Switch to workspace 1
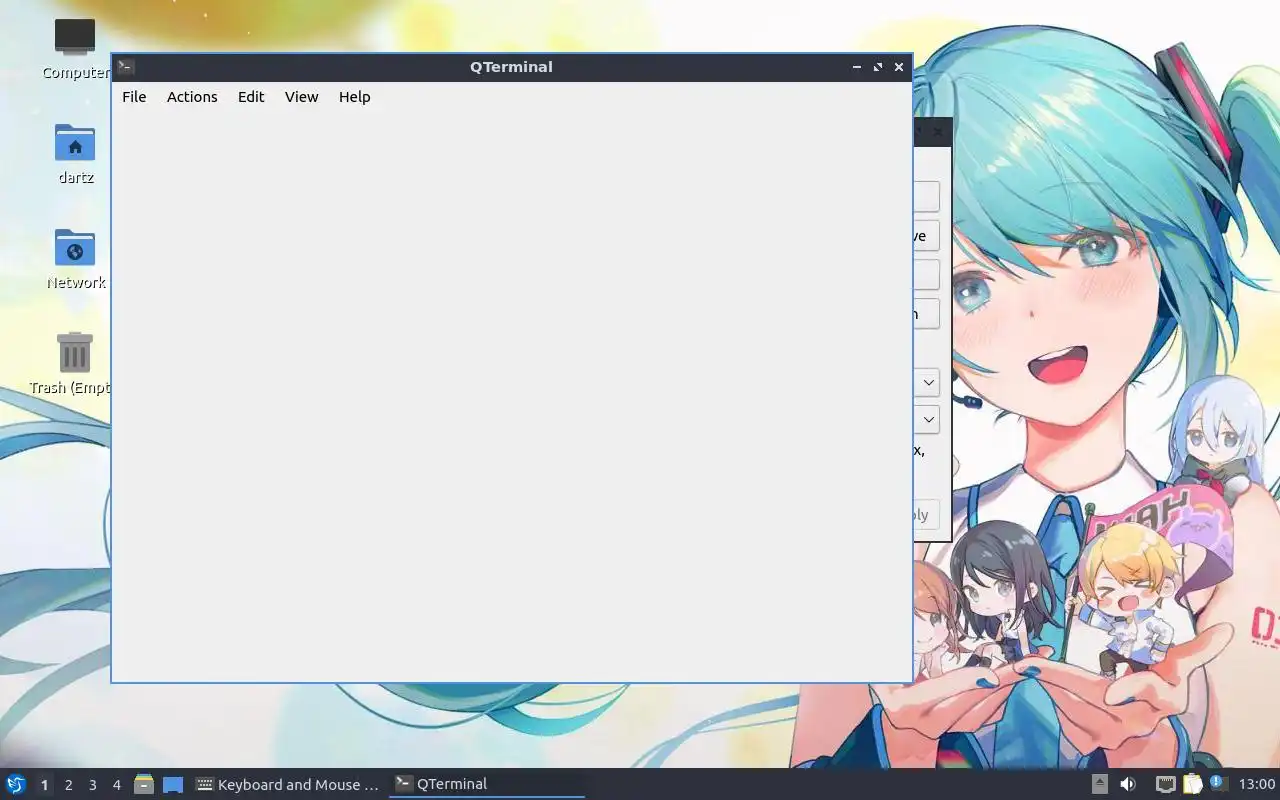This screenshot has height=800, width=1280. pyautogui.click(x=44, y=785)
